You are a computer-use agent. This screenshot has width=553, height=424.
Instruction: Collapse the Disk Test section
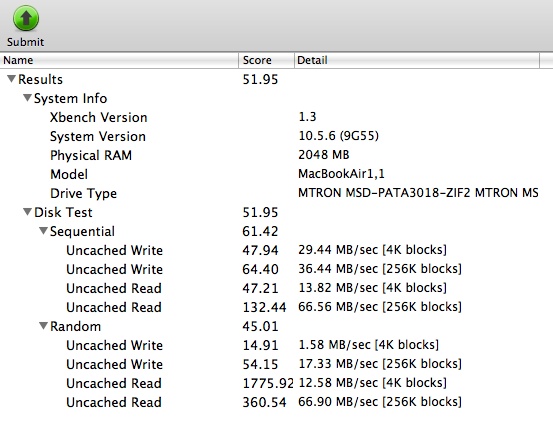click(x=27, y=212)
